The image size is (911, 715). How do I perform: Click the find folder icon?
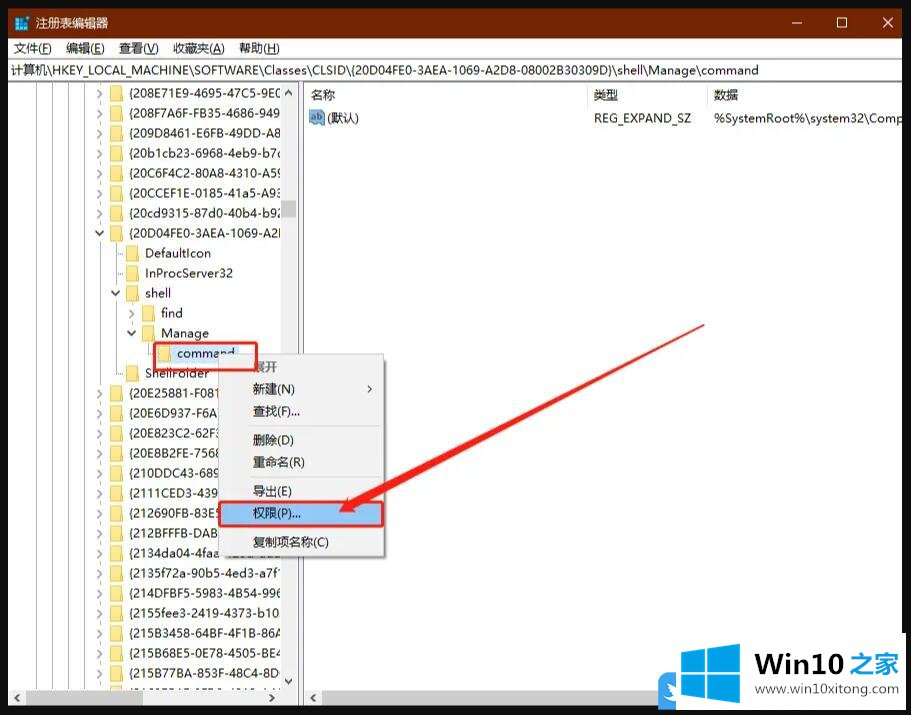[149, 314]
